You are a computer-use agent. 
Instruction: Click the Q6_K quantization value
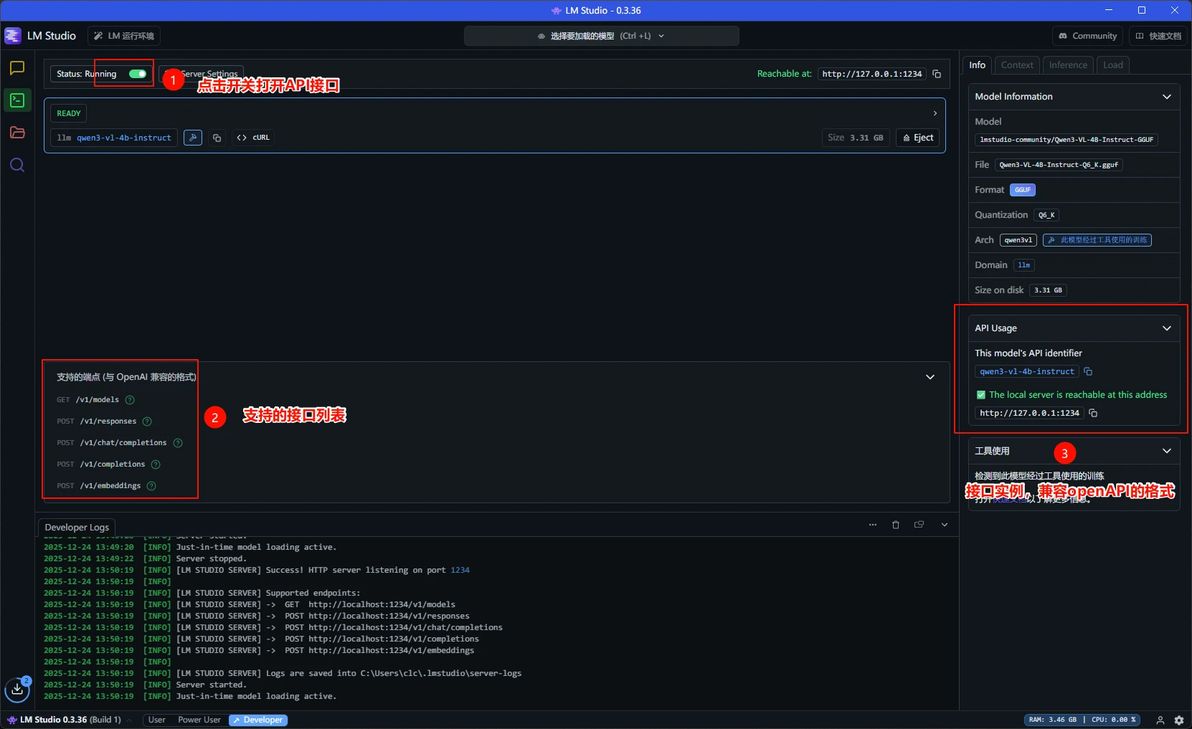[x=1047, y=215]
